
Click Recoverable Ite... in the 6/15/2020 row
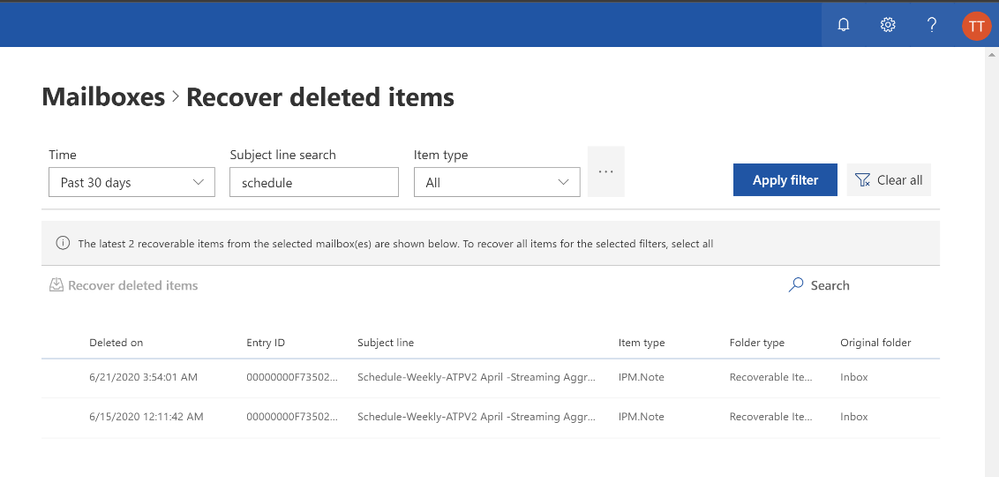click(x=771, y=416)
